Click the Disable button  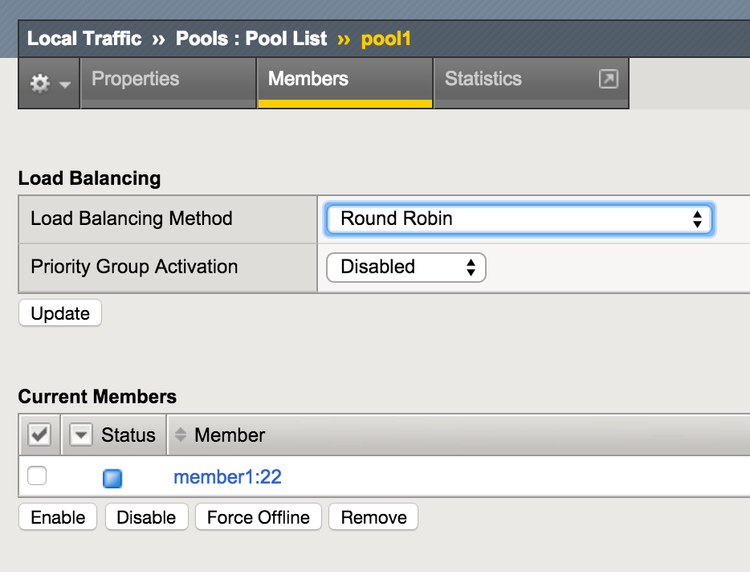[x=146, y=517]
